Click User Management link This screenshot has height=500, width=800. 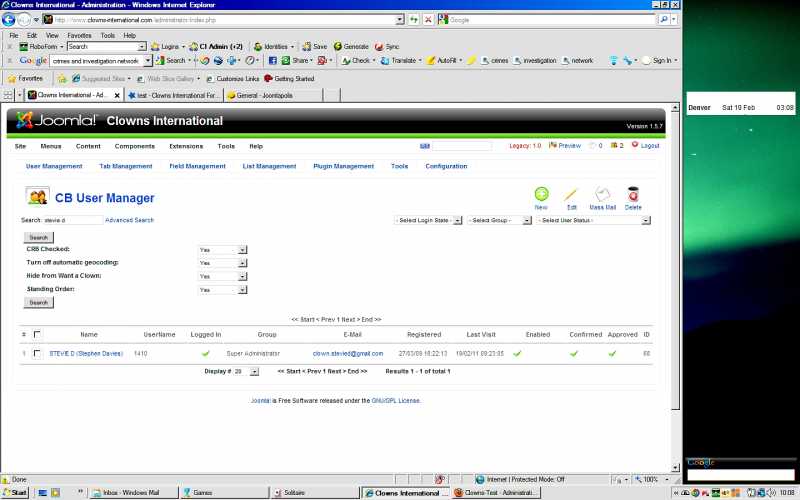click(54, 166)
